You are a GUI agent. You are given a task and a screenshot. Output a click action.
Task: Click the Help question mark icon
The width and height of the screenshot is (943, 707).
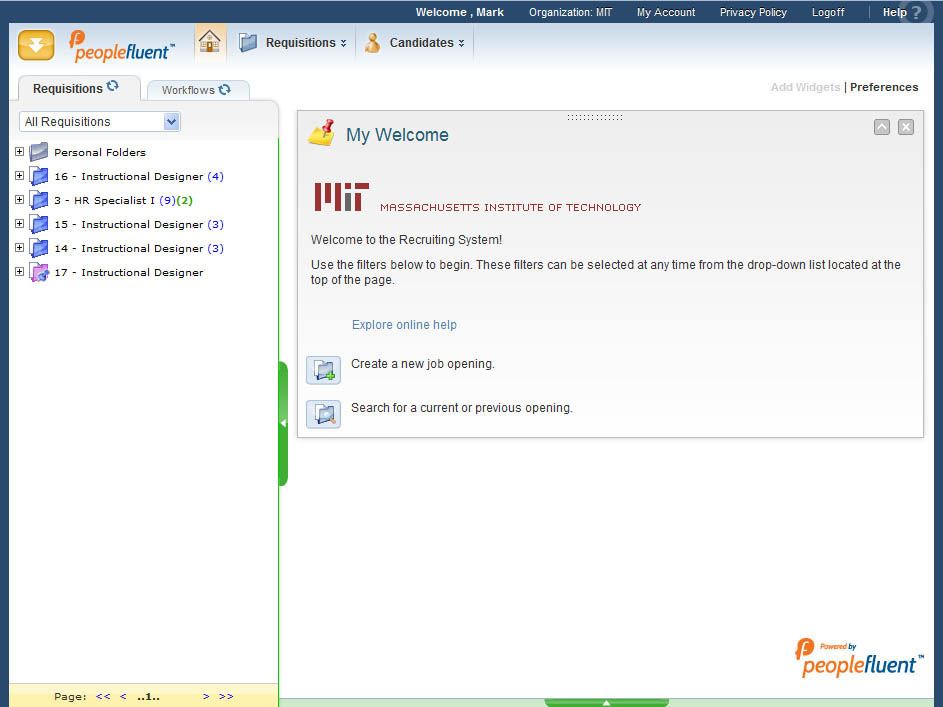pos(915,13)
